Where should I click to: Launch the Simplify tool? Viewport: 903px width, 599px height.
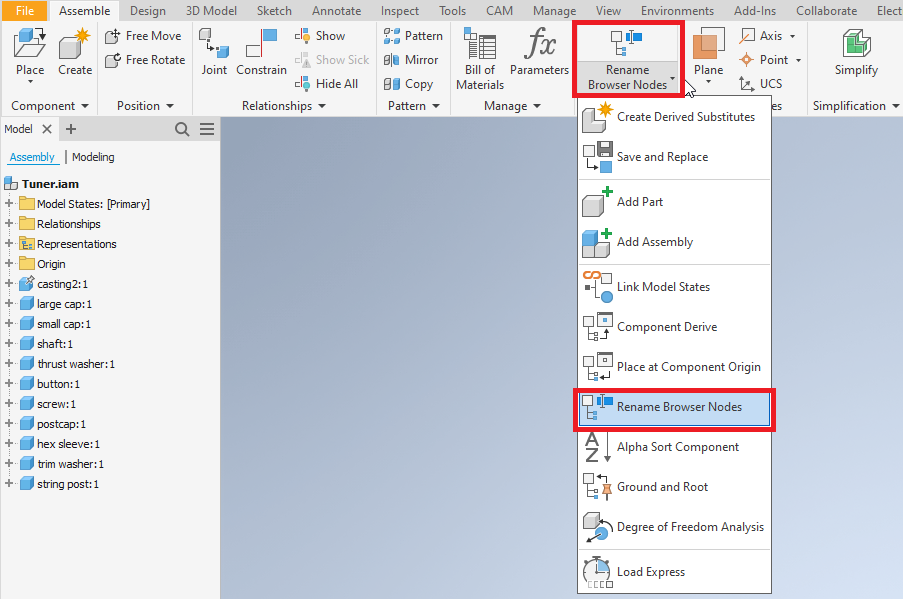855,52
